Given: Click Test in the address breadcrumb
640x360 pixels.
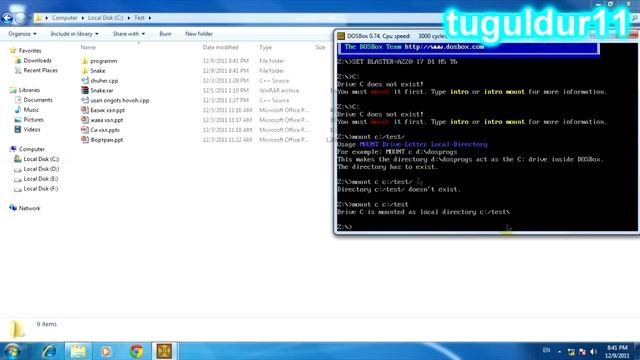Looking at the screenshot, I should click(x=139, y=18).
